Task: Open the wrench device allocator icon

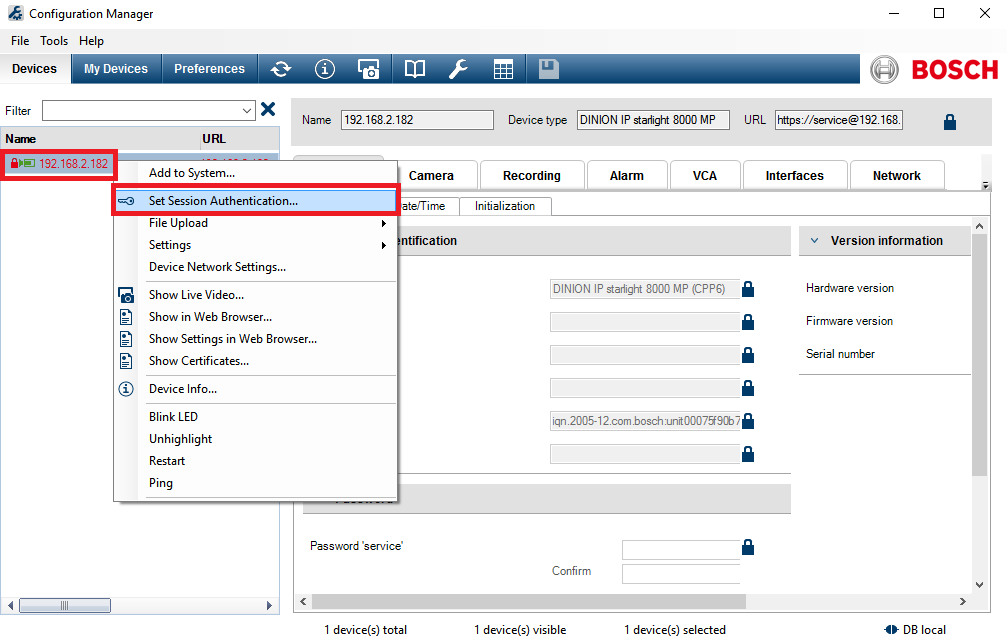Action: pos(458,69)
